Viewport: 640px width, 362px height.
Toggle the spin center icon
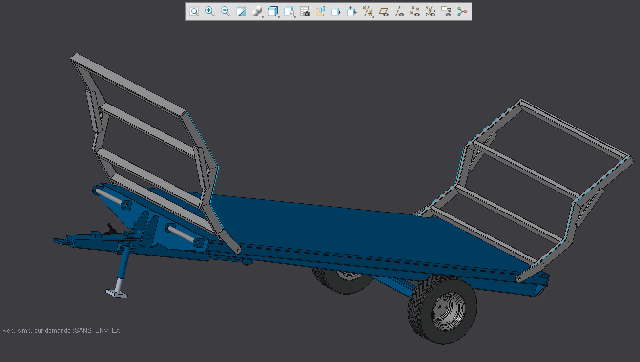pyautogui.click(x=462, y=11)
